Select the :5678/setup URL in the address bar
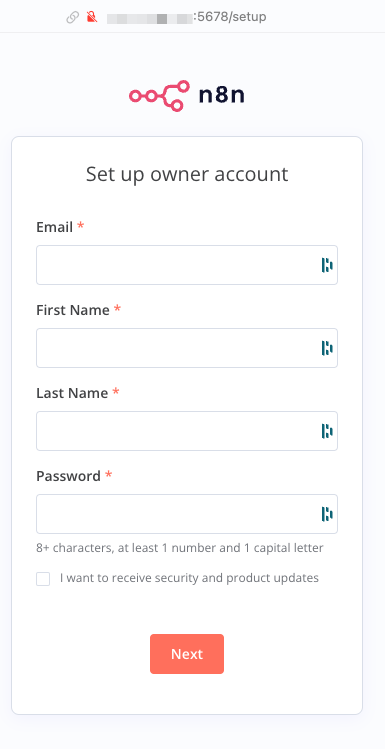This screenshot has width=385, height=749. (230, 18)
